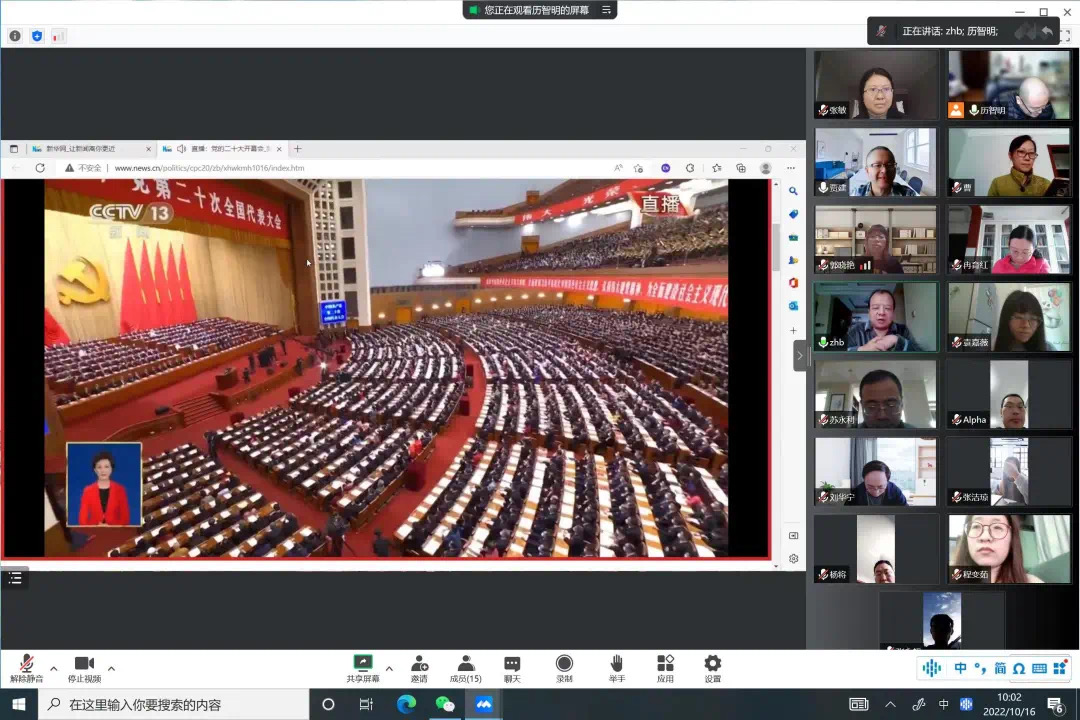Open Microsoft Edge from the taskbar
The image size is (1080, 720).
click(x=406, y=704)
